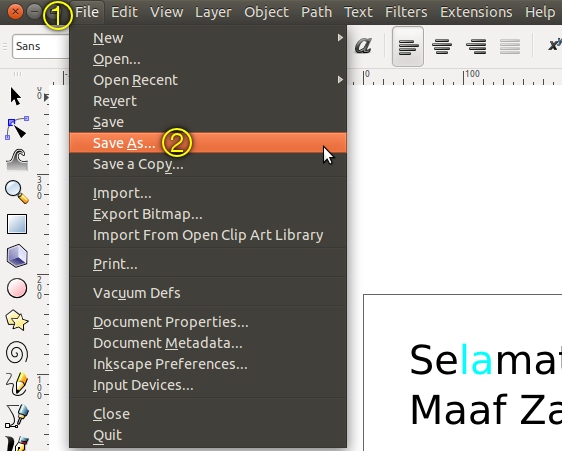Click the Maaf text line on canvas

coord(486,409)
